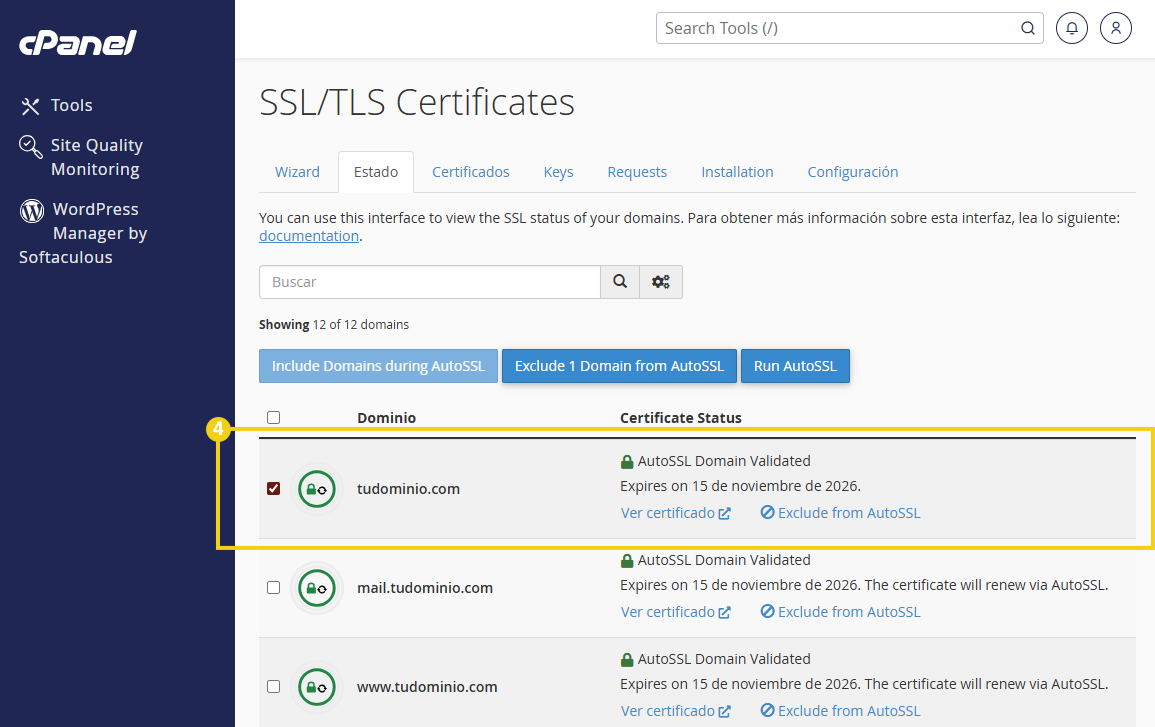Switch to the Wizard tab
This screenshot has width=1155, height=727.
click(x=298, y=172)
